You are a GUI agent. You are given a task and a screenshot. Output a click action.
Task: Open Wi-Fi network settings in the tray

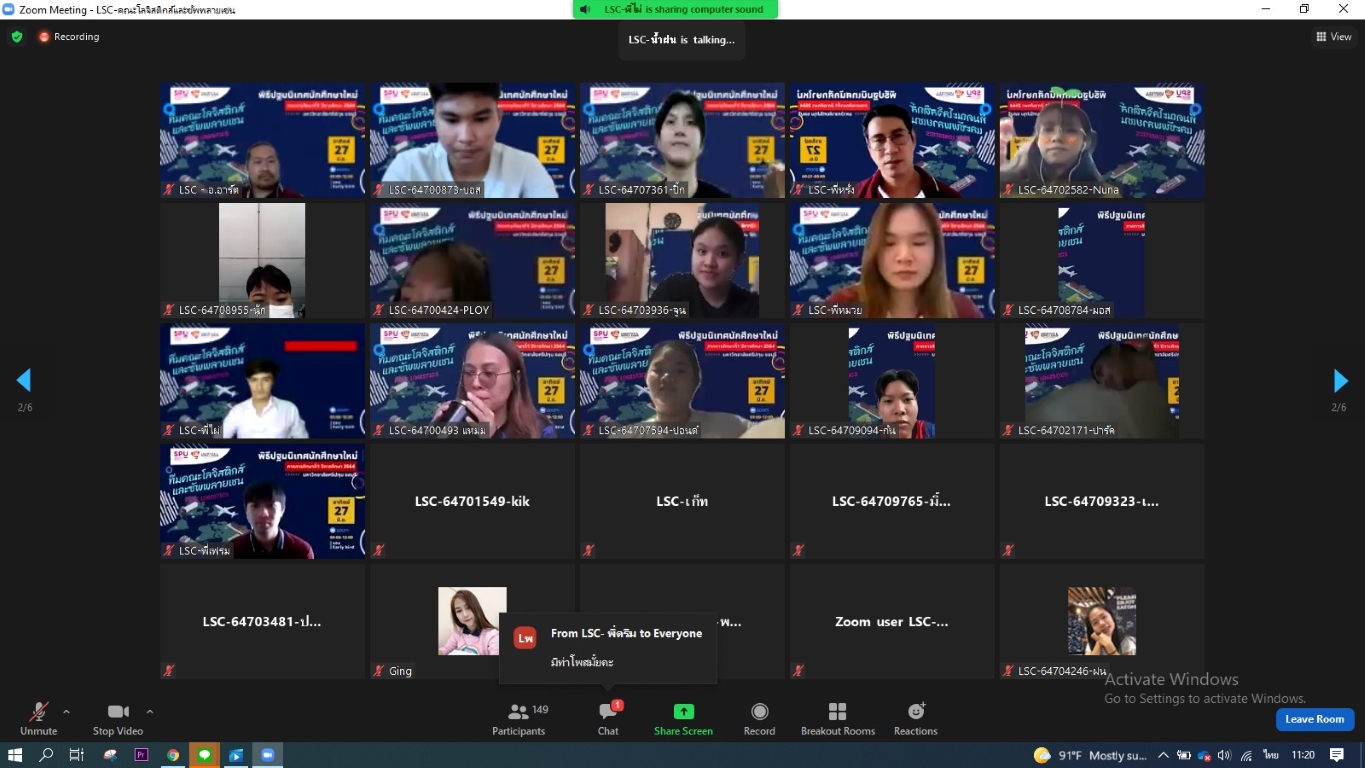coord(1246,755)
